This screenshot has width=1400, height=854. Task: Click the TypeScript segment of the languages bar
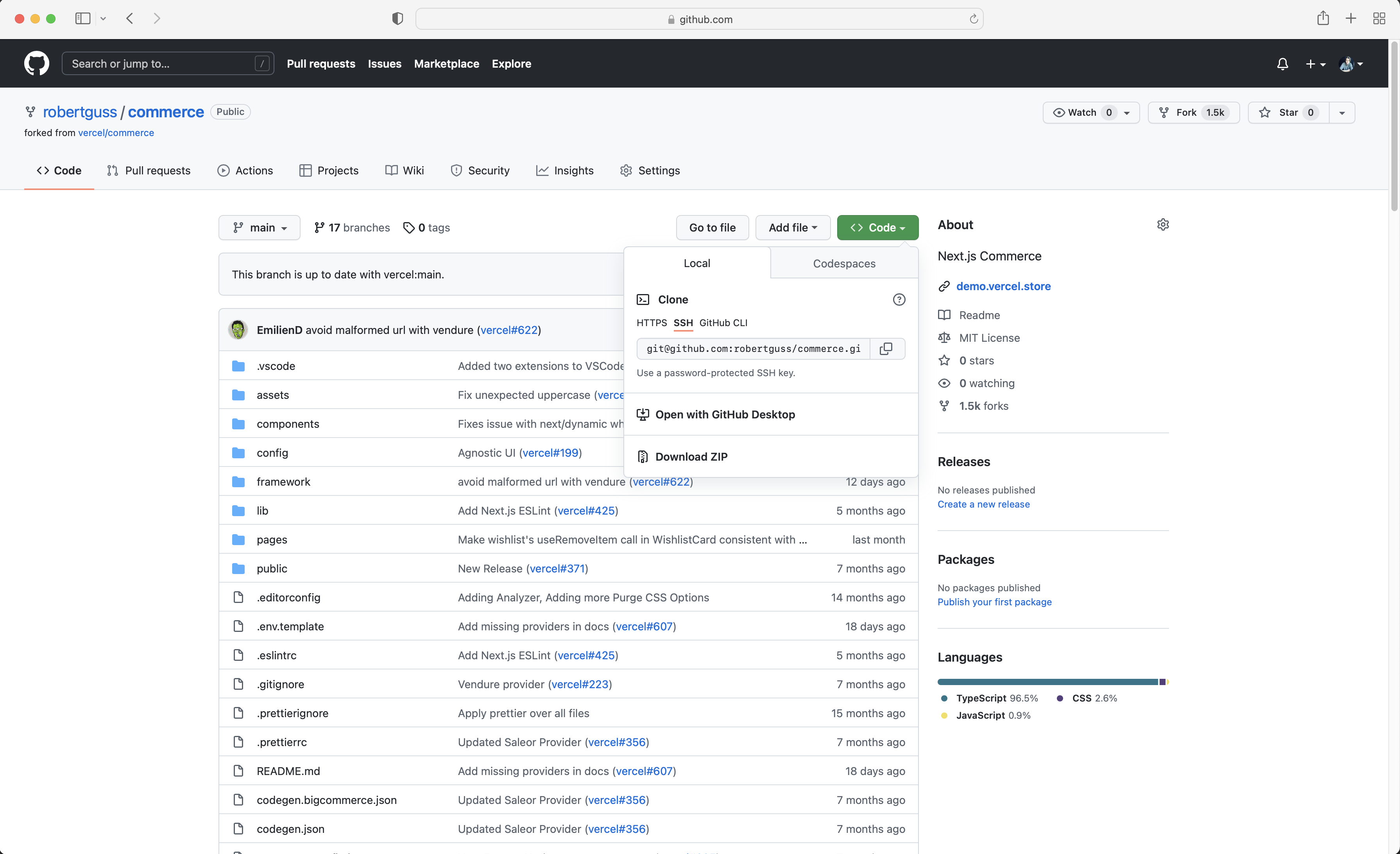(x=1047, y=682)
